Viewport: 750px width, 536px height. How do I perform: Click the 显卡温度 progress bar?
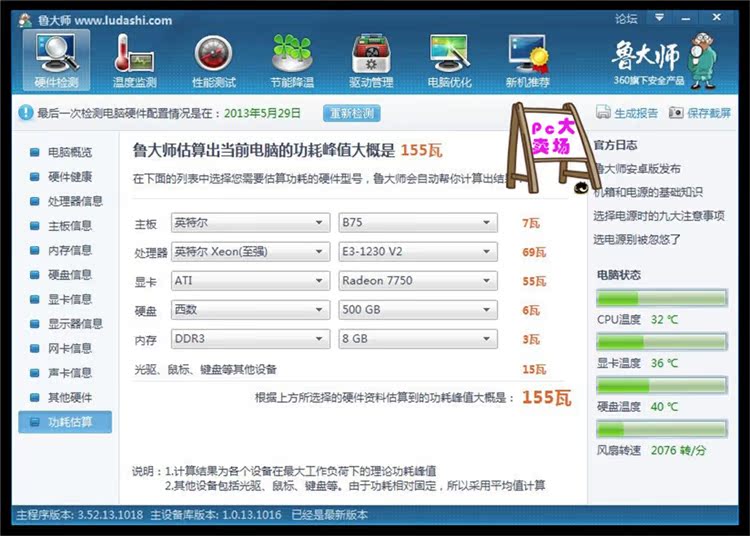pyautogui.click(x=662, y=342)
